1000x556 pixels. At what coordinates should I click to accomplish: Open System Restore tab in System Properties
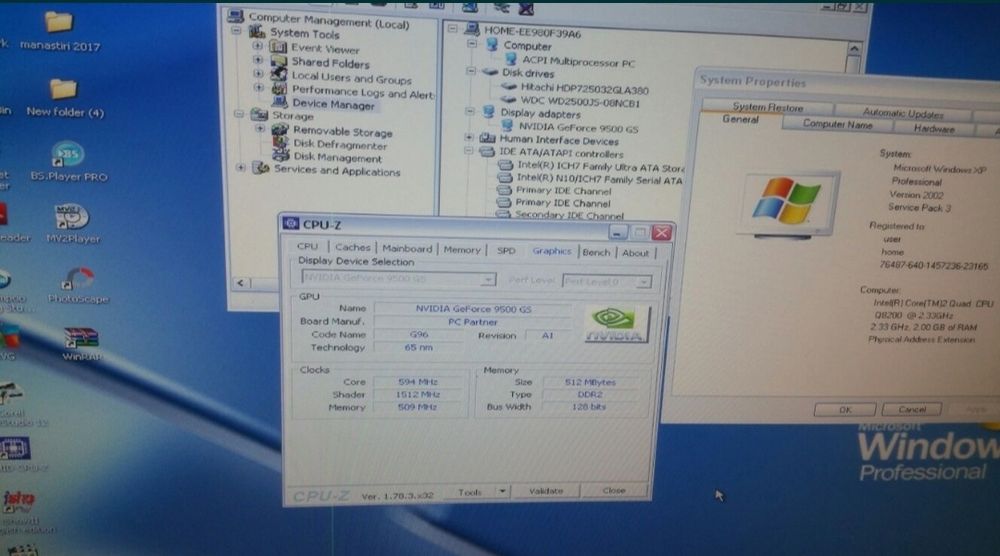click(x=768, y=107)
